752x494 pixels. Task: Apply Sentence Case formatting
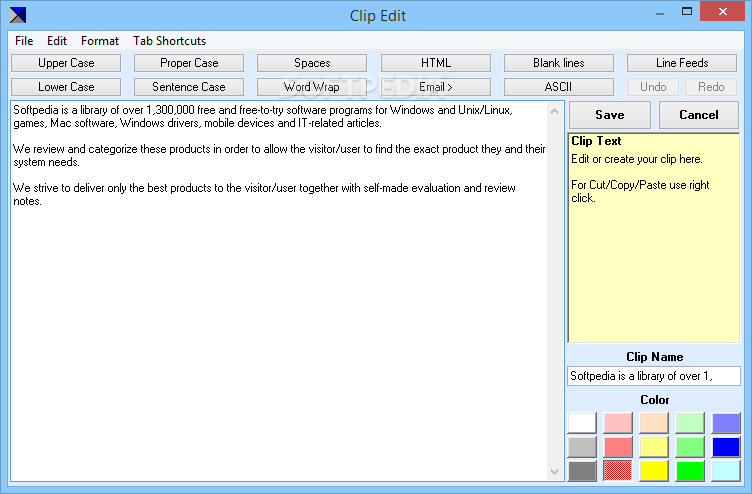click(189, 87)
